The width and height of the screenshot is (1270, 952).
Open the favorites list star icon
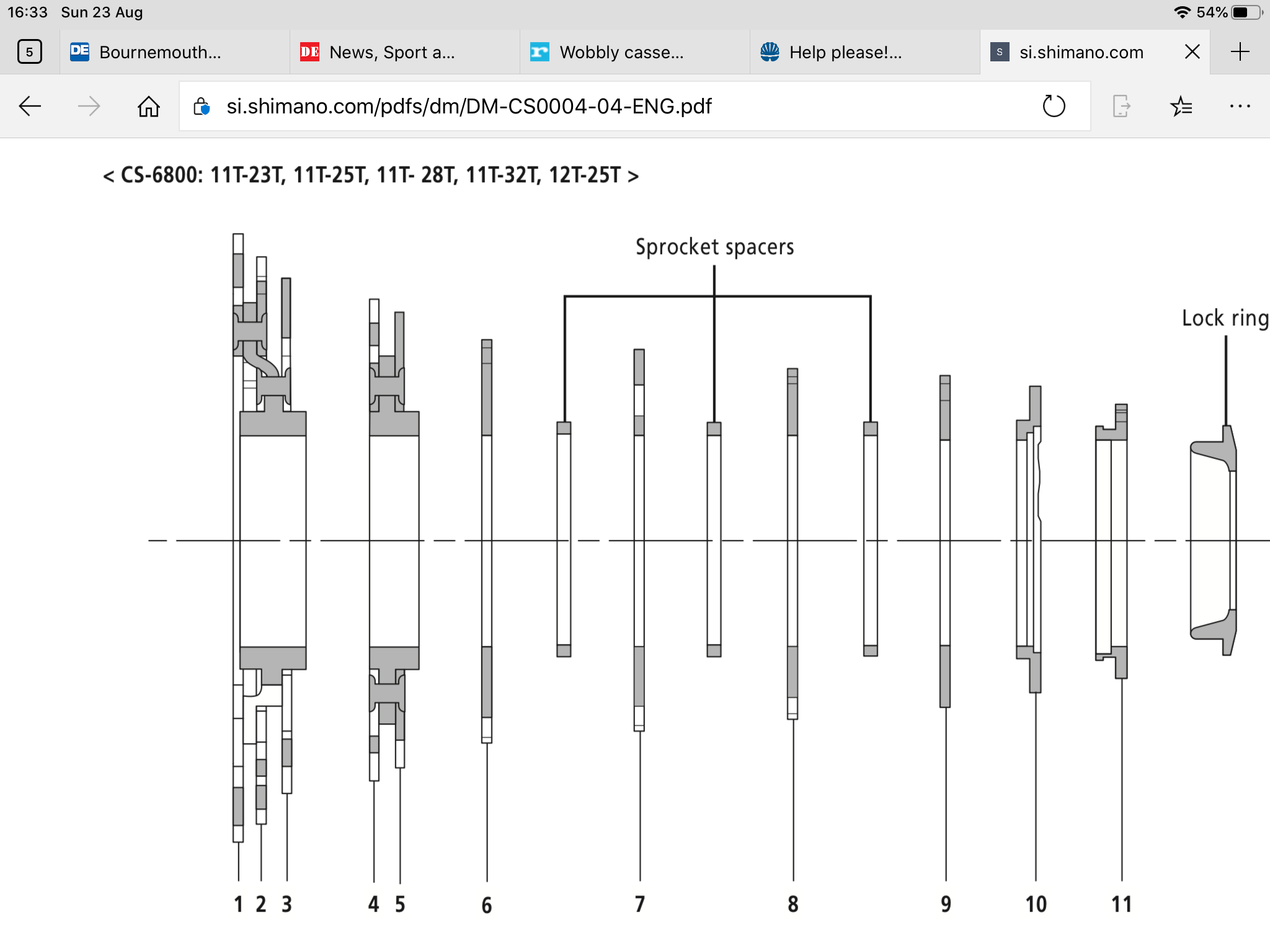click(x=1181, y=107)
